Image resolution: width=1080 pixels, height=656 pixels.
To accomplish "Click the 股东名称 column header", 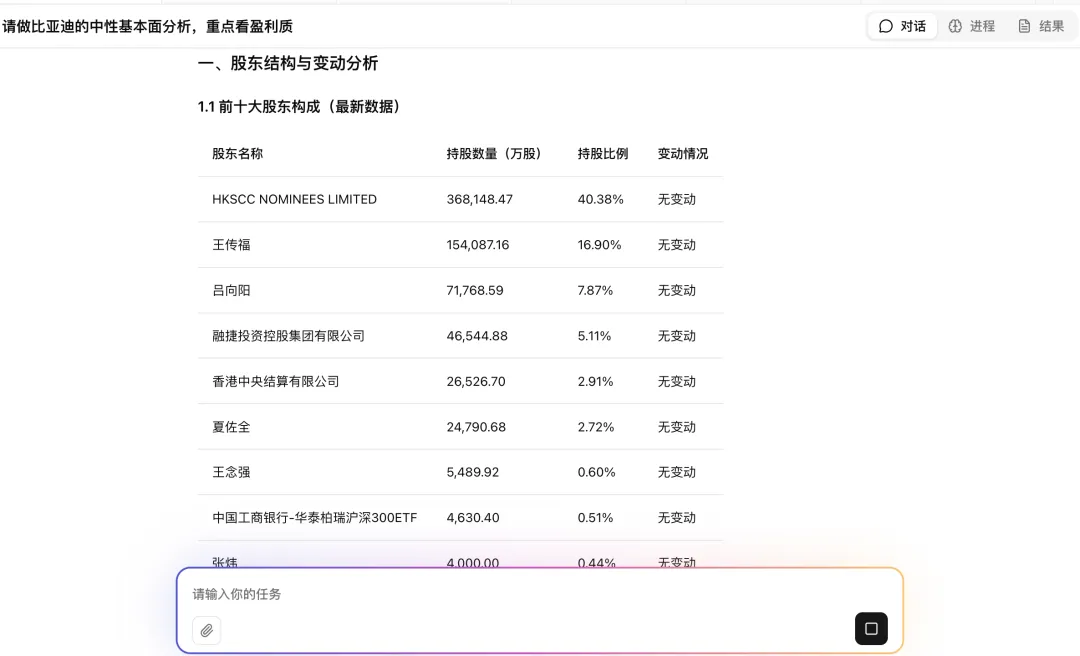I will point(238,154).
